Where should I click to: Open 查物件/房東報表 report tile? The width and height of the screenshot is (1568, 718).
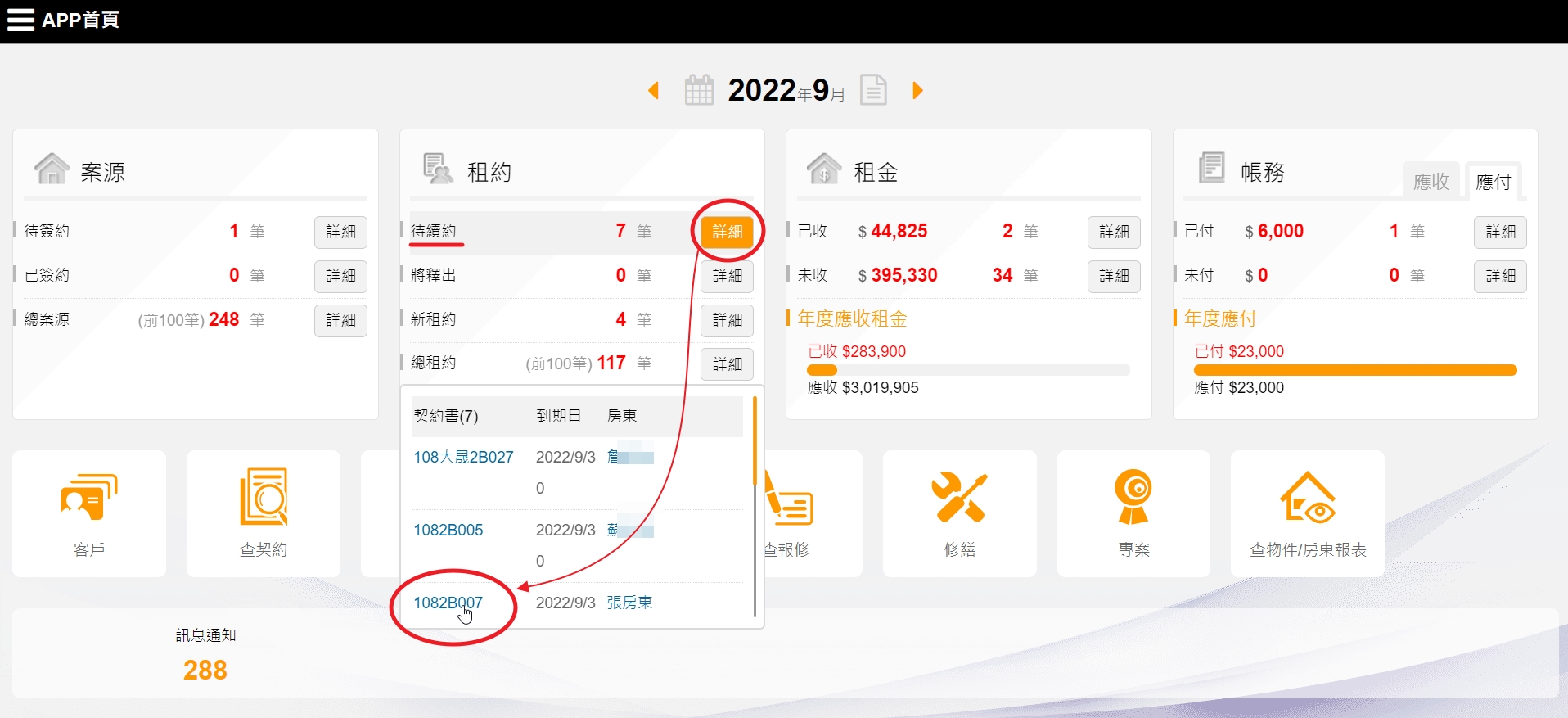coord(1308,513)
